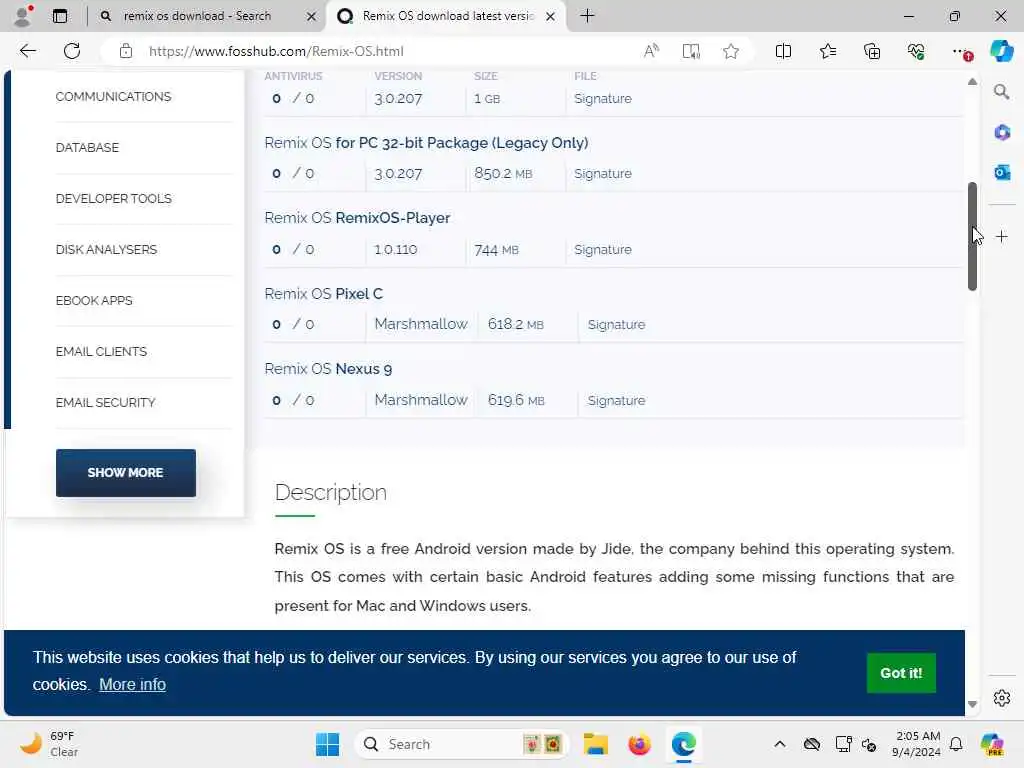Select the Remix OS download latest version tab
The image size is (1024, 768).
tap(447, 16)
